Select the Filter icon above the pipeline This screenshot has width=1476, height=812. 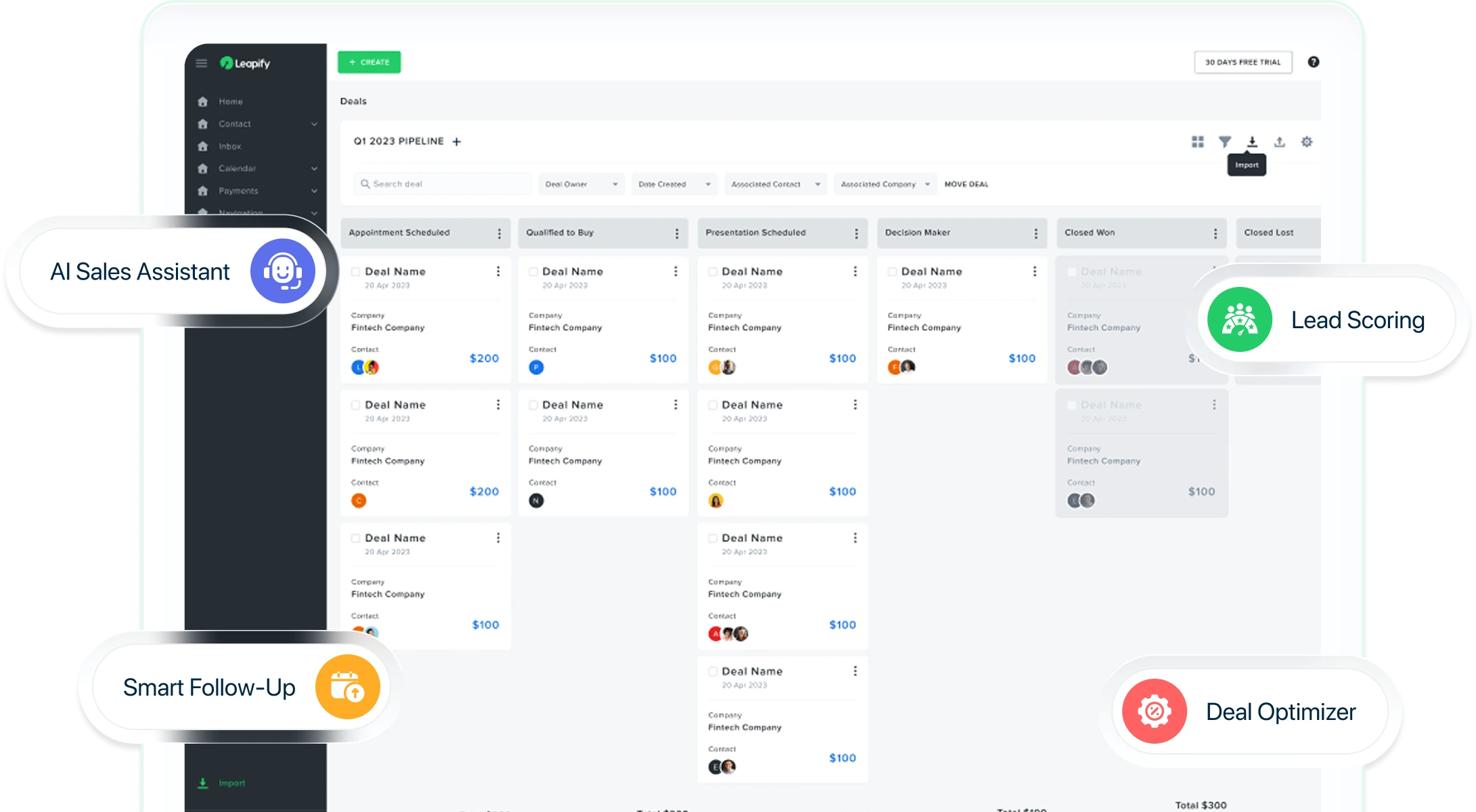(1225, 142)
